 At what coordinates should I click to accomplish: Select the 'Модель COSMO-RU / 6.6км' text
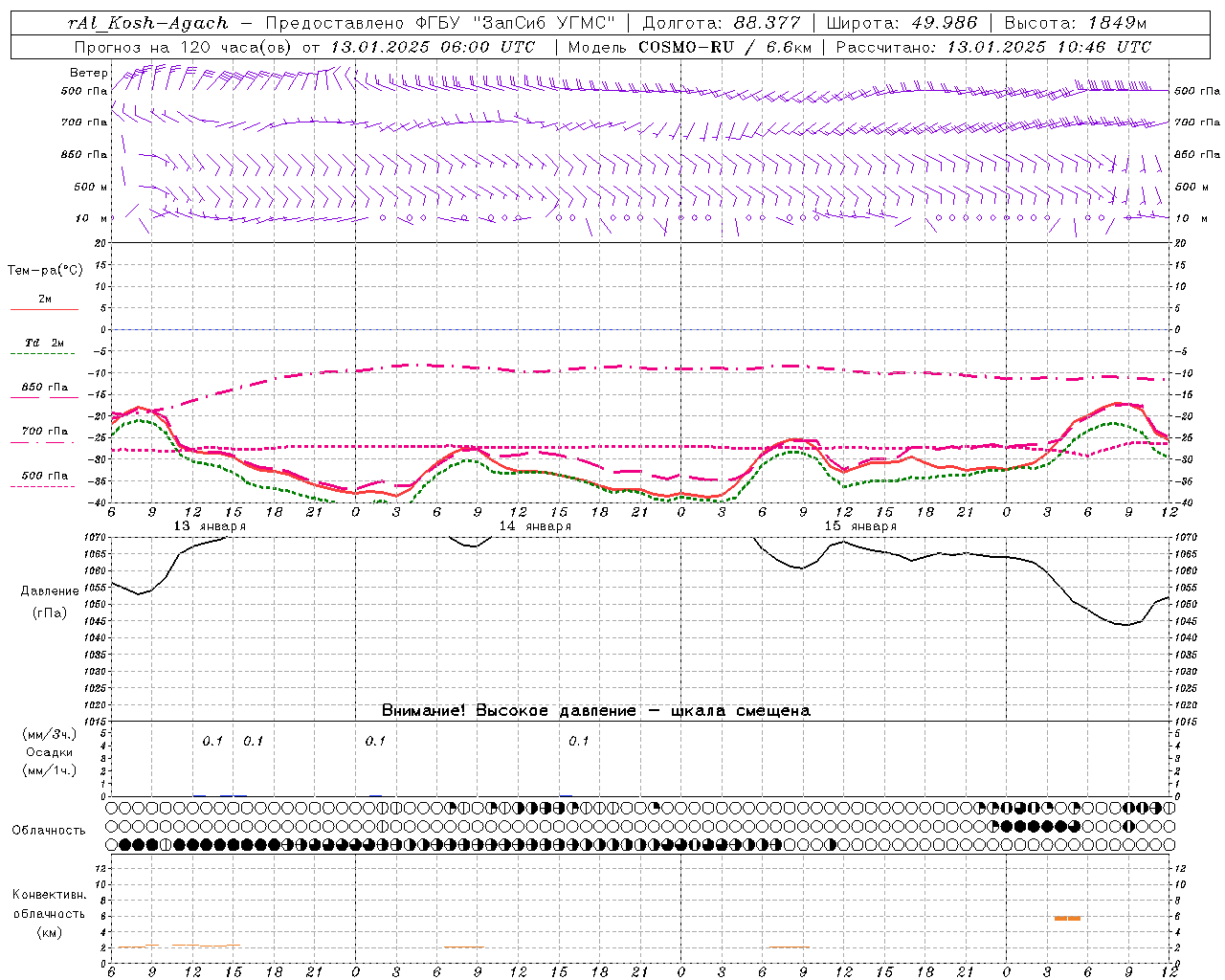click(690, 47)
